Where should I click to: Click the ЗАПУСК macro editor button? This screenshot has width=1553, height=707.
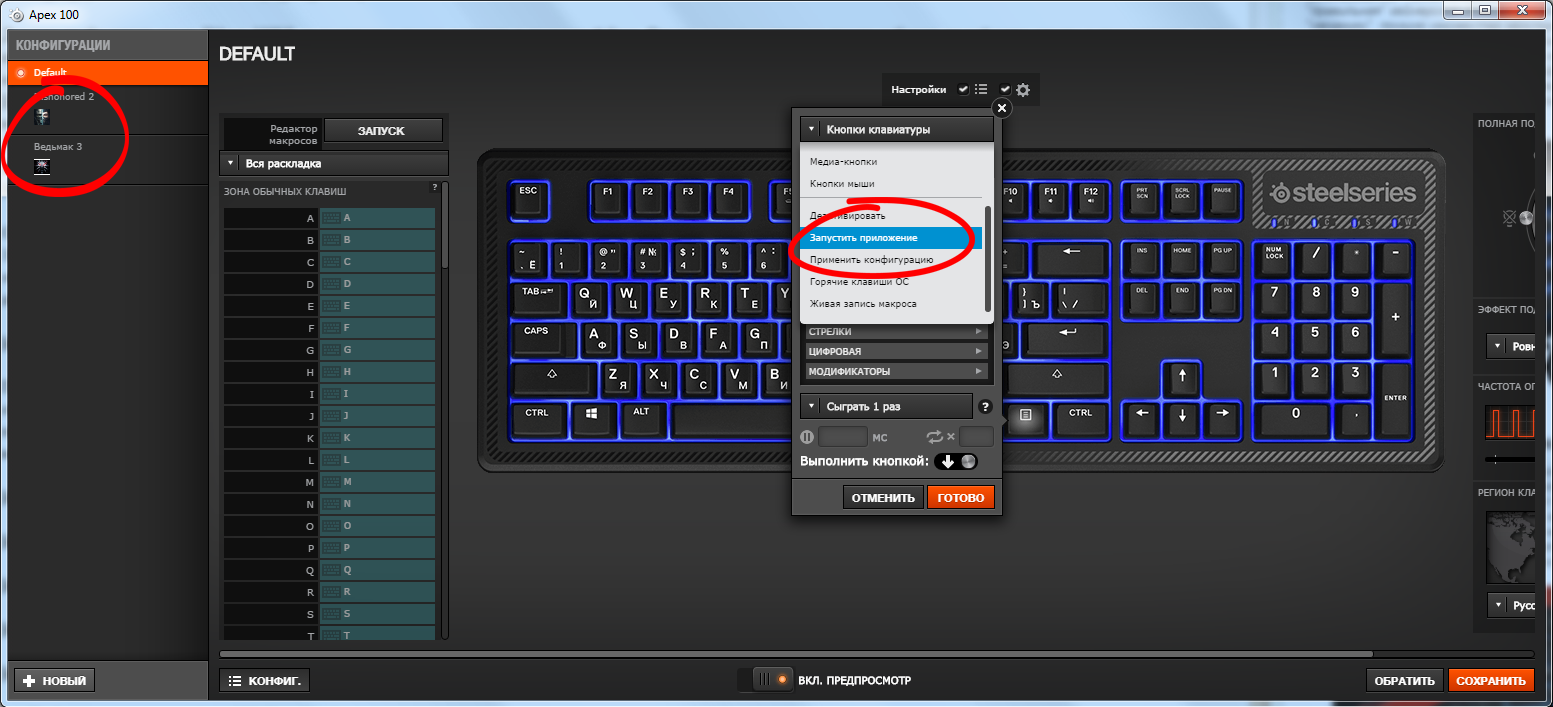(x=384, y=130)
